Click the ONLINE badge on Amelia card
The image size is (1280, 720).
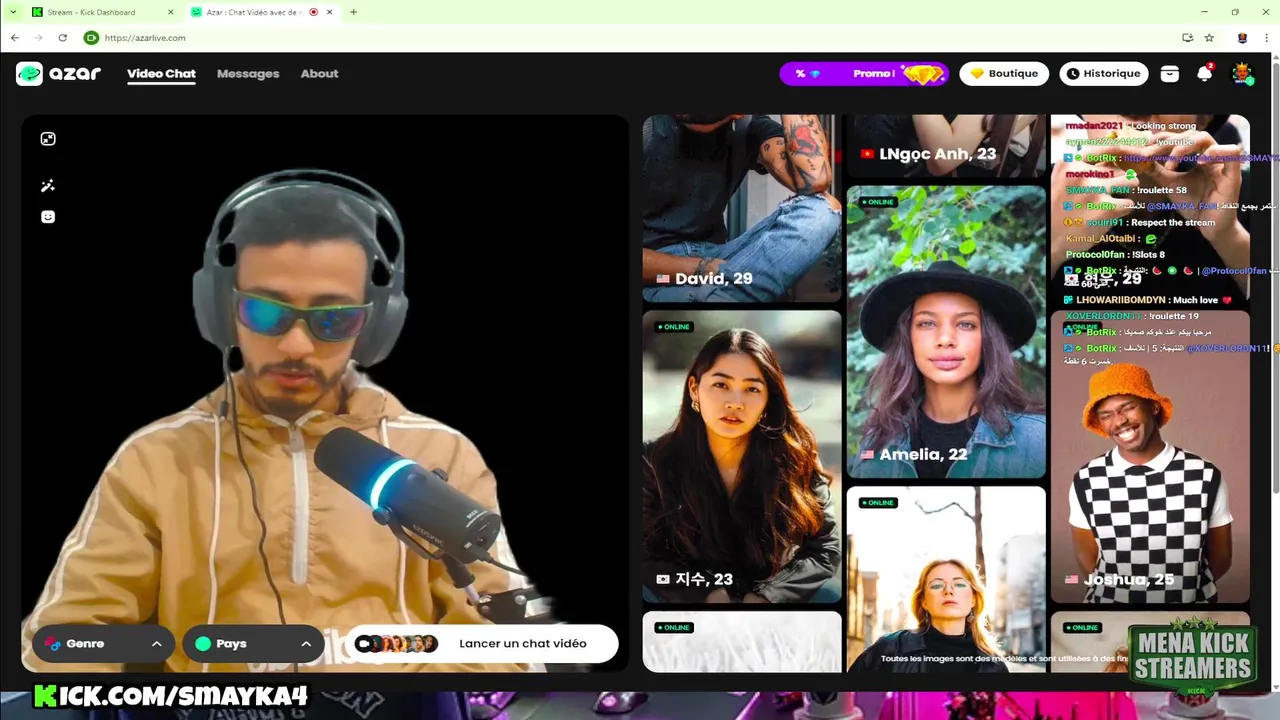878,202
